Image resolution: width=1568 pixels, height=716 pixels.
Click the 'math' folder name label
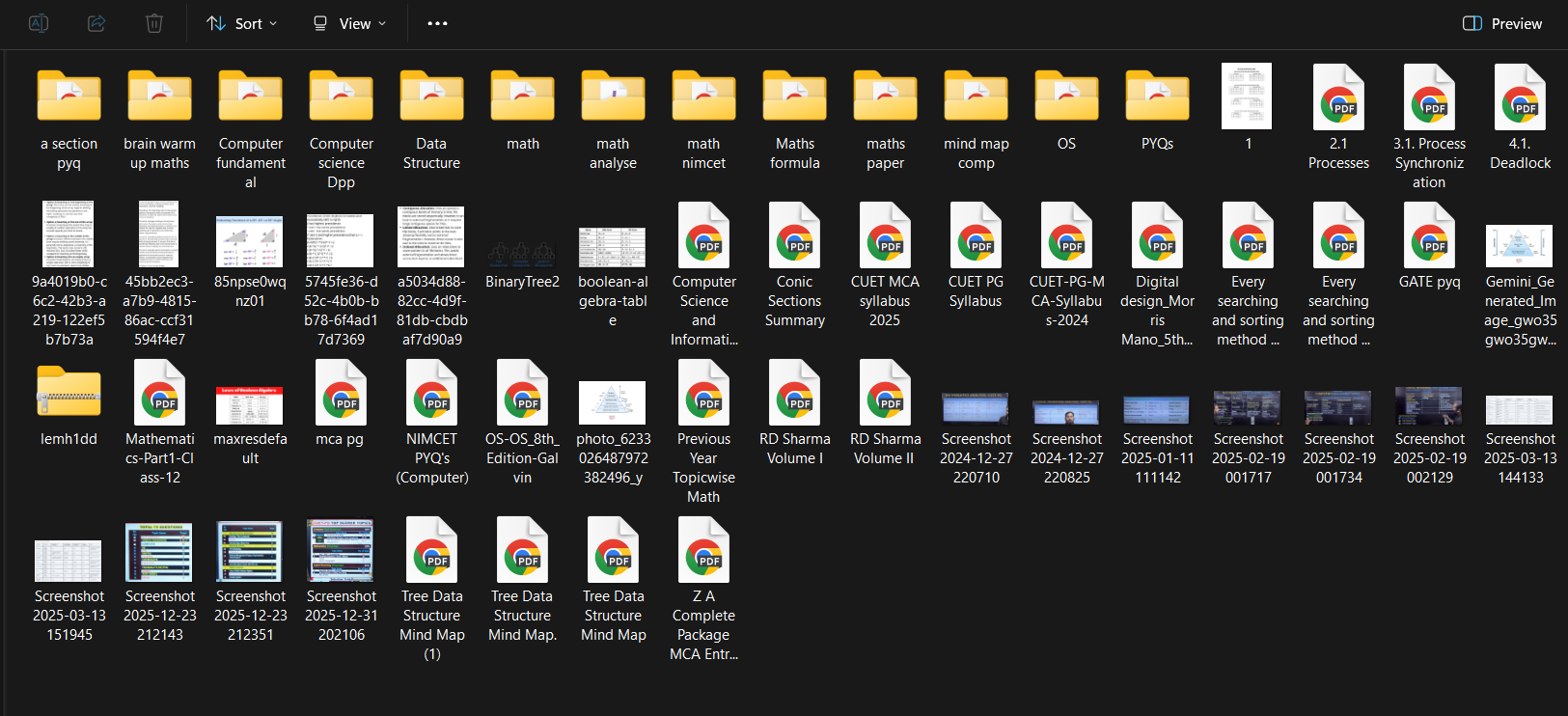pos(523,144)
